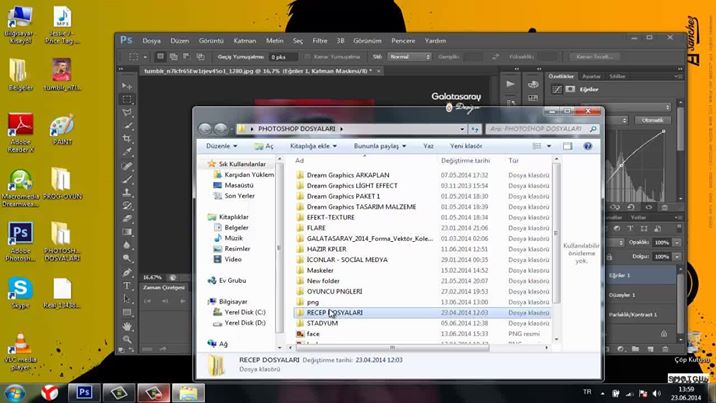
Task: Open the collapsed Actions play panel icon
Action: tap(510, 84)
